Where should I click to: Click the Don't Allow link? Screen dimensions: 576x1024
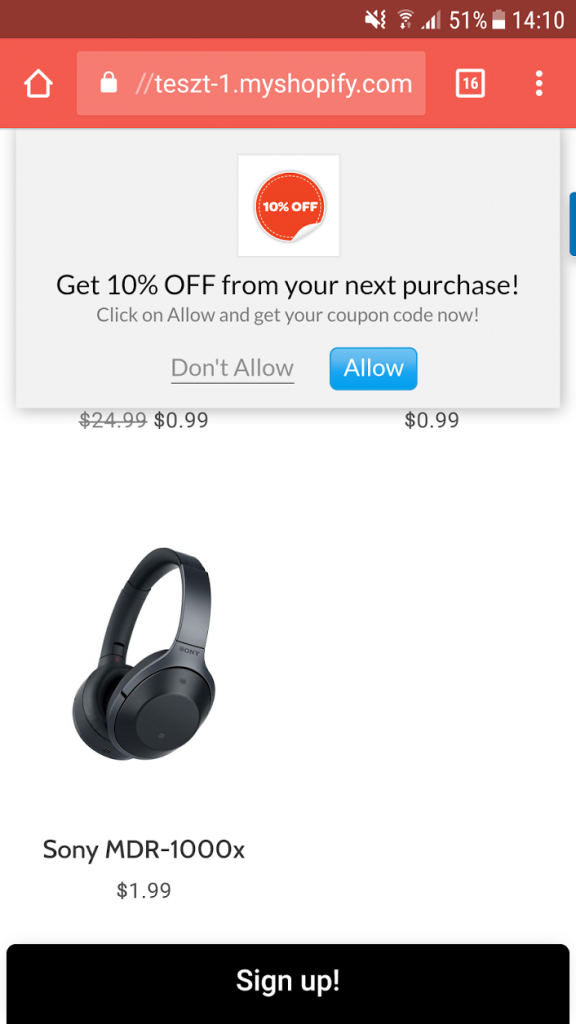pos(232,368)
